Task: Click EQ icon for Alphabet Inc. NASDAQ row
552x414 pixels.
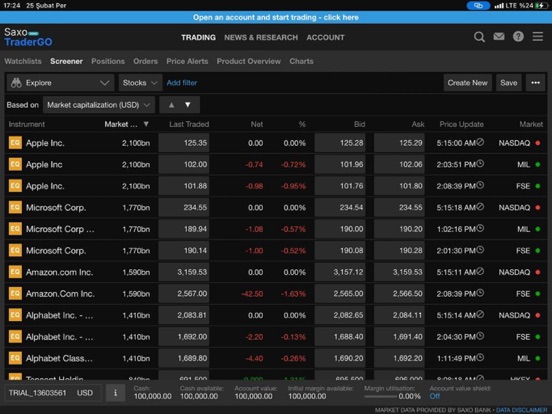Action: point(15,315)
